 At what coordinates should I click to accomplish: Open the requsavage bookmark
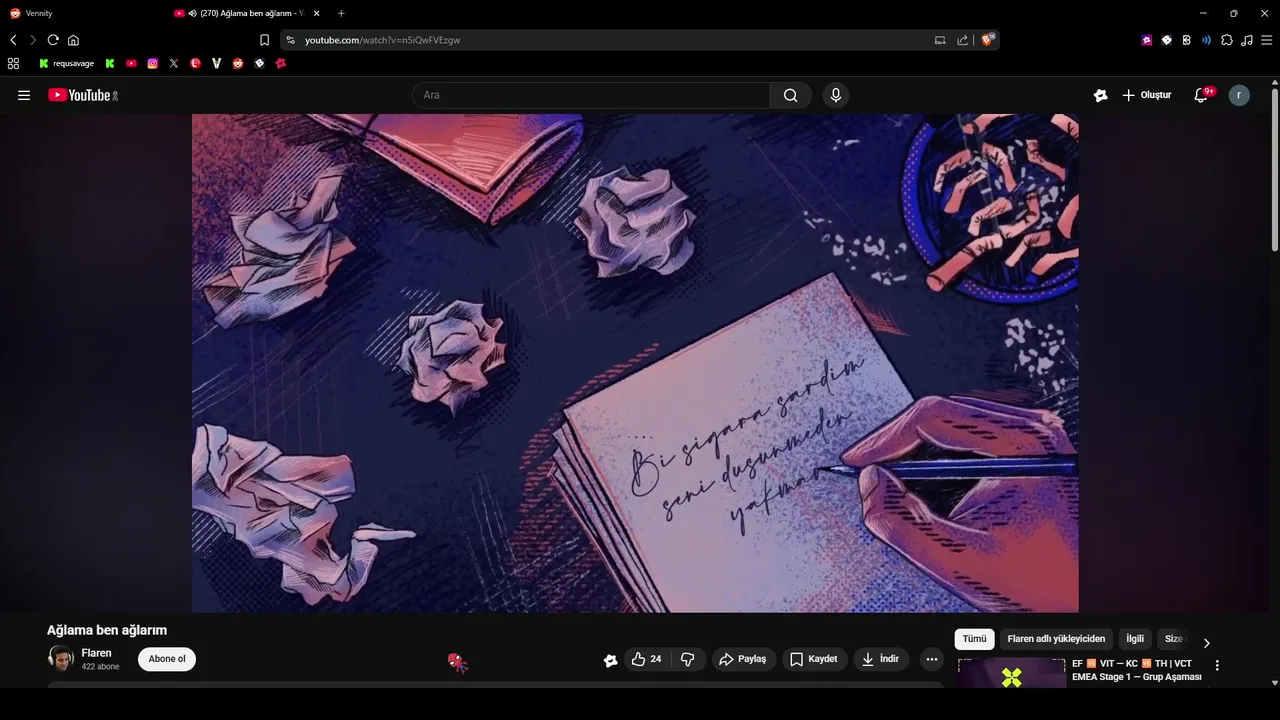67,63
